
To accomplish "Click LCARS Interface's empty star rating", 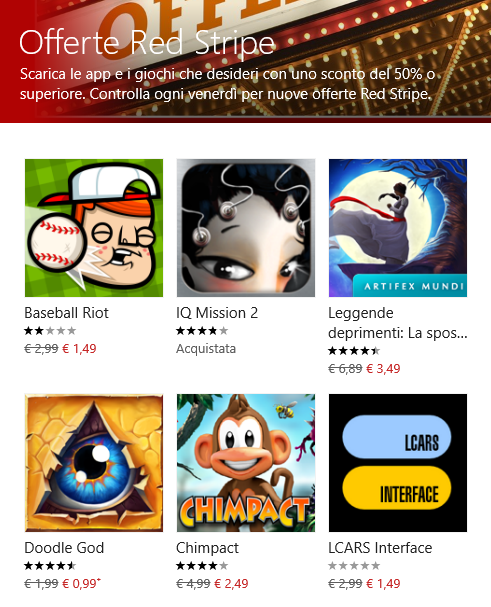I will coord(354,566).
